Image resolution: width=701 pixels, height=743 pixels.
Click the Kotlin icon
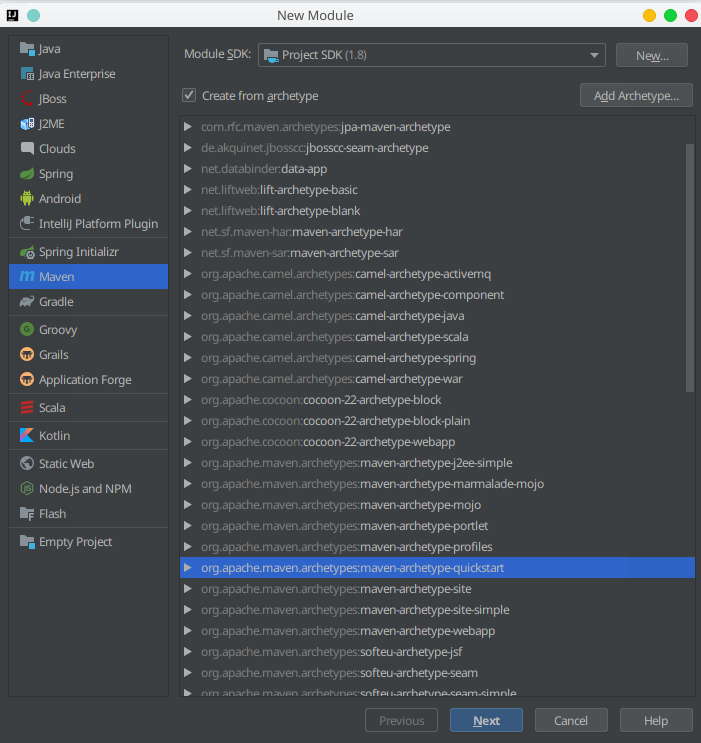[x=27, y=436]
